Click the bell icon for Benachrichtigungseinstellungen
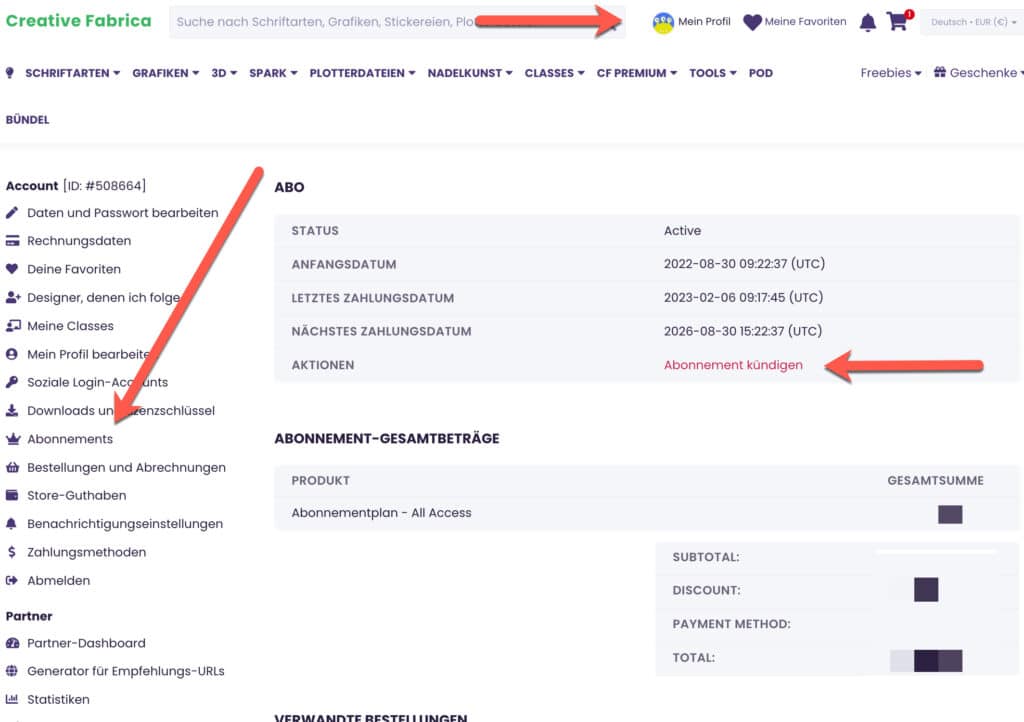 pyautogui.click(x=12, y=524)
